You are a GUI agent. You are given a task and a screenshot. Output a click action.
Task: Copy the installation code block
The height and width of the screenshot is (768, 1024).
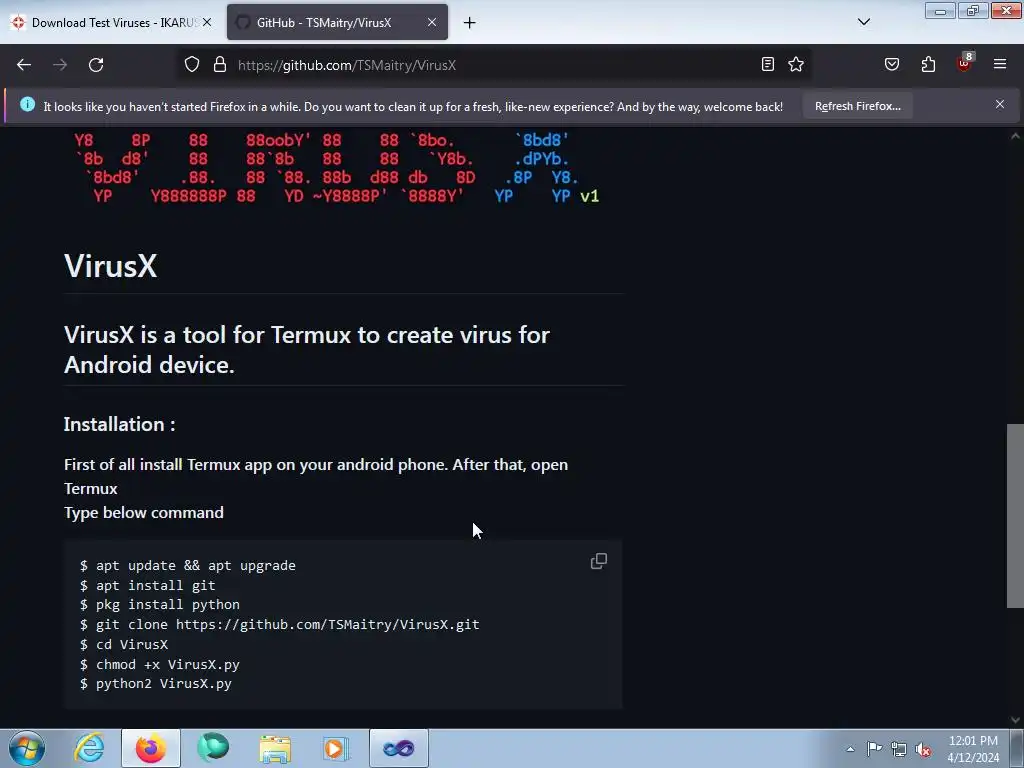pyautogui.click(x=599, y=561)
